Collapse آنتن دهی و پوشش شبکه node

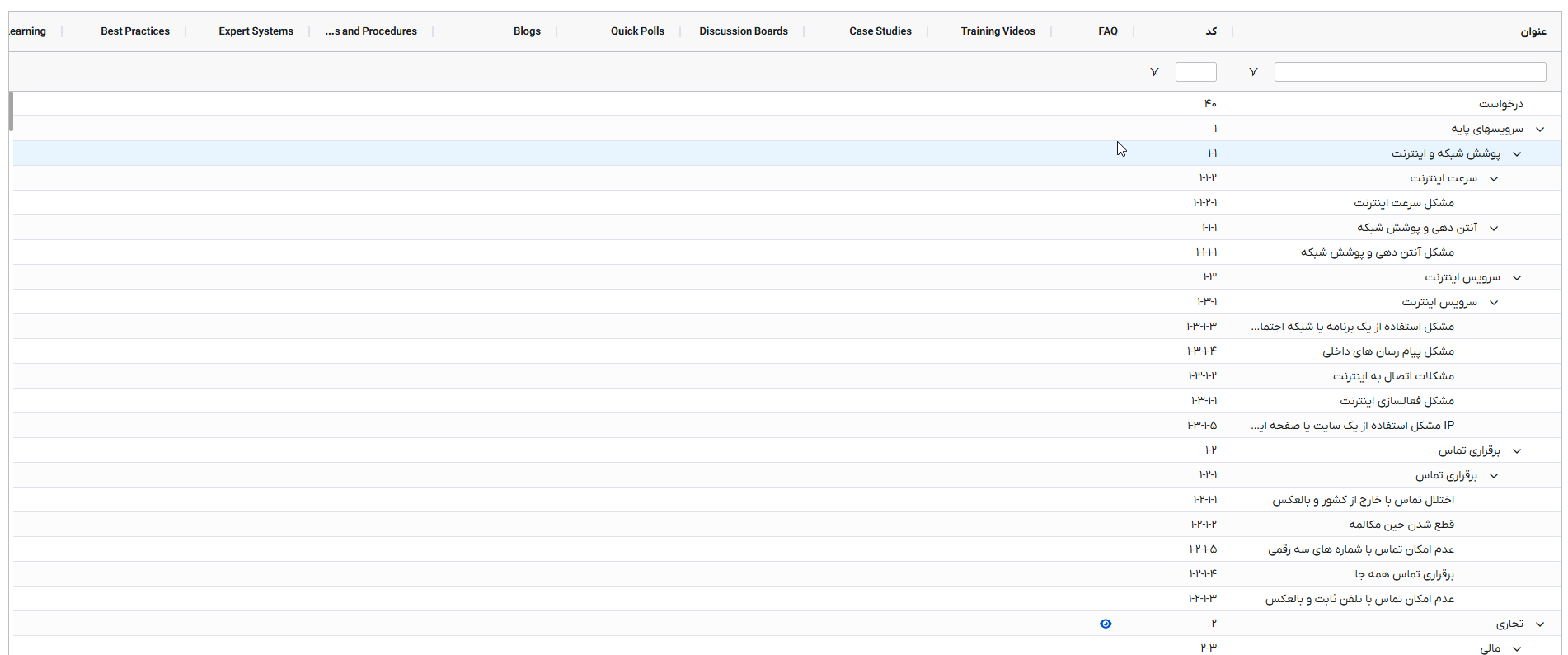click(x=1493, y=229)
